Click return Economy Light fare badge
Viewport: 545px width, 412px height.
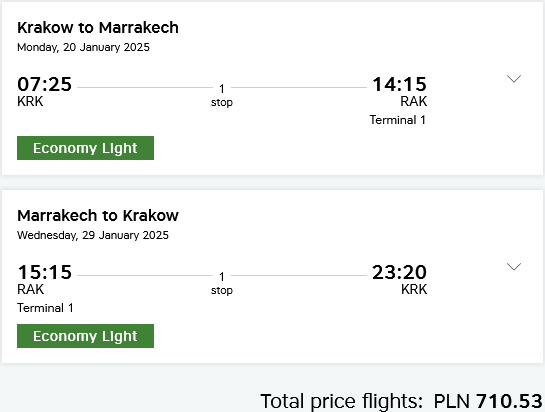pos(86,336)
